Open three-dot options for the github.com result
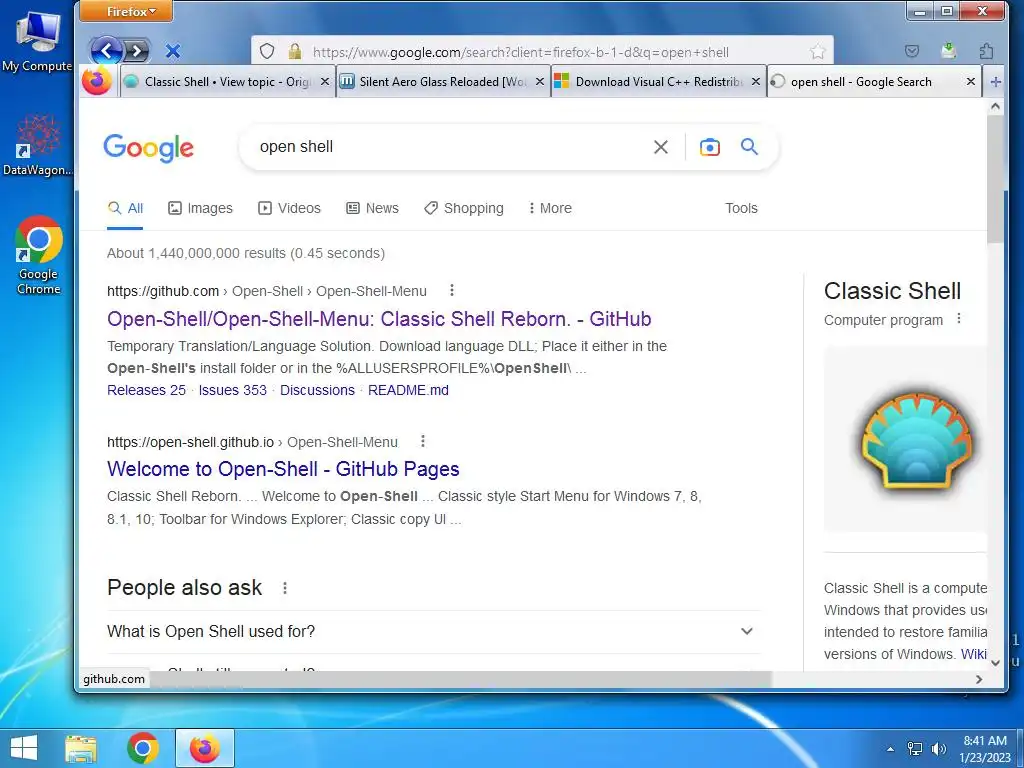 pyautogui.click(x=451, y=290)
